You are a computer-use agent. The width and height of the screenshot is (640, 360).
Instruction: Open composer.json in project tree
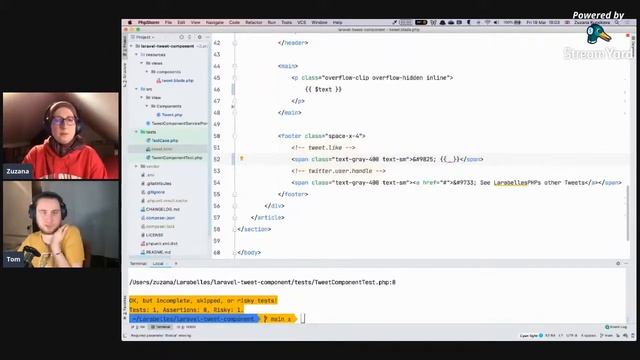158,218
